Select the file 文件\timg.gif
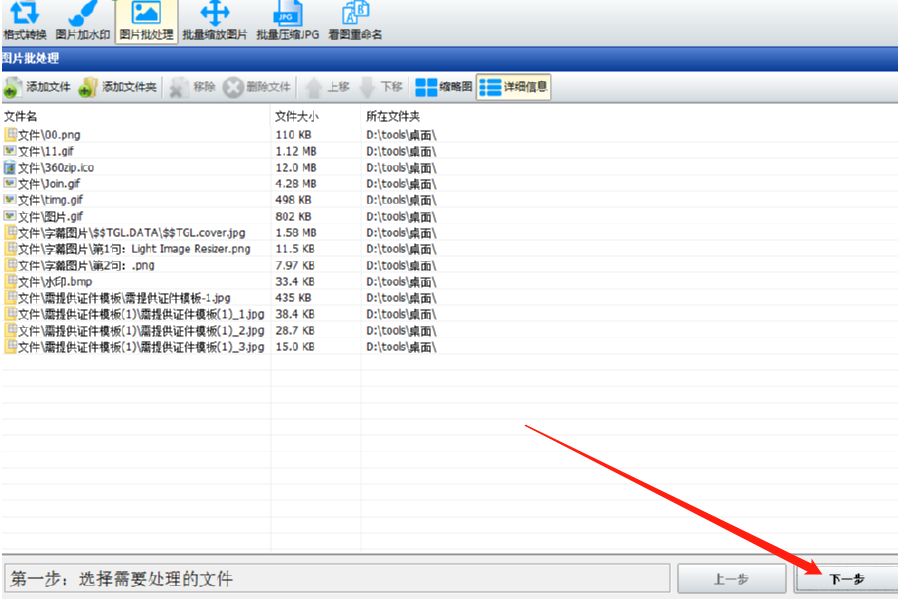The image size is (898, 599). pyautogui.click(x=50, y=200)
